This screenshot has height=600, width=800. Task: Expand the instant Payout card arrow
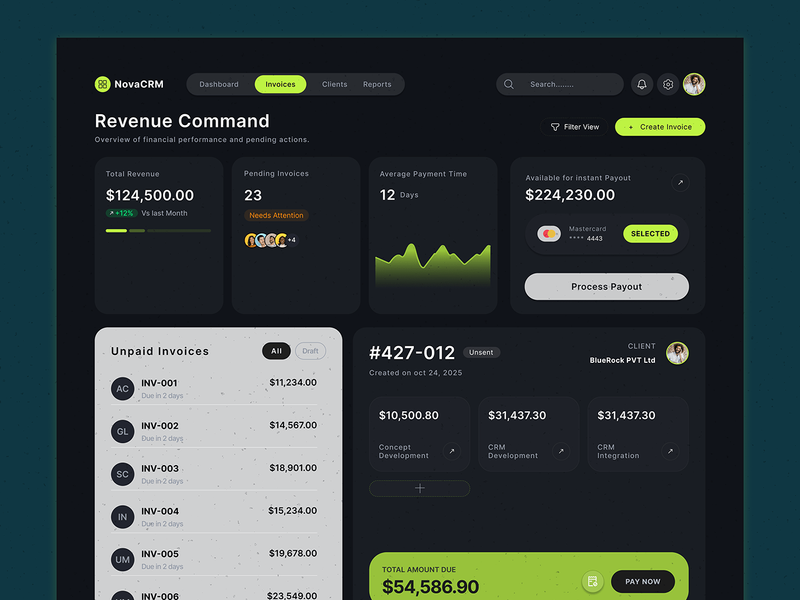(x=682, y=182)
